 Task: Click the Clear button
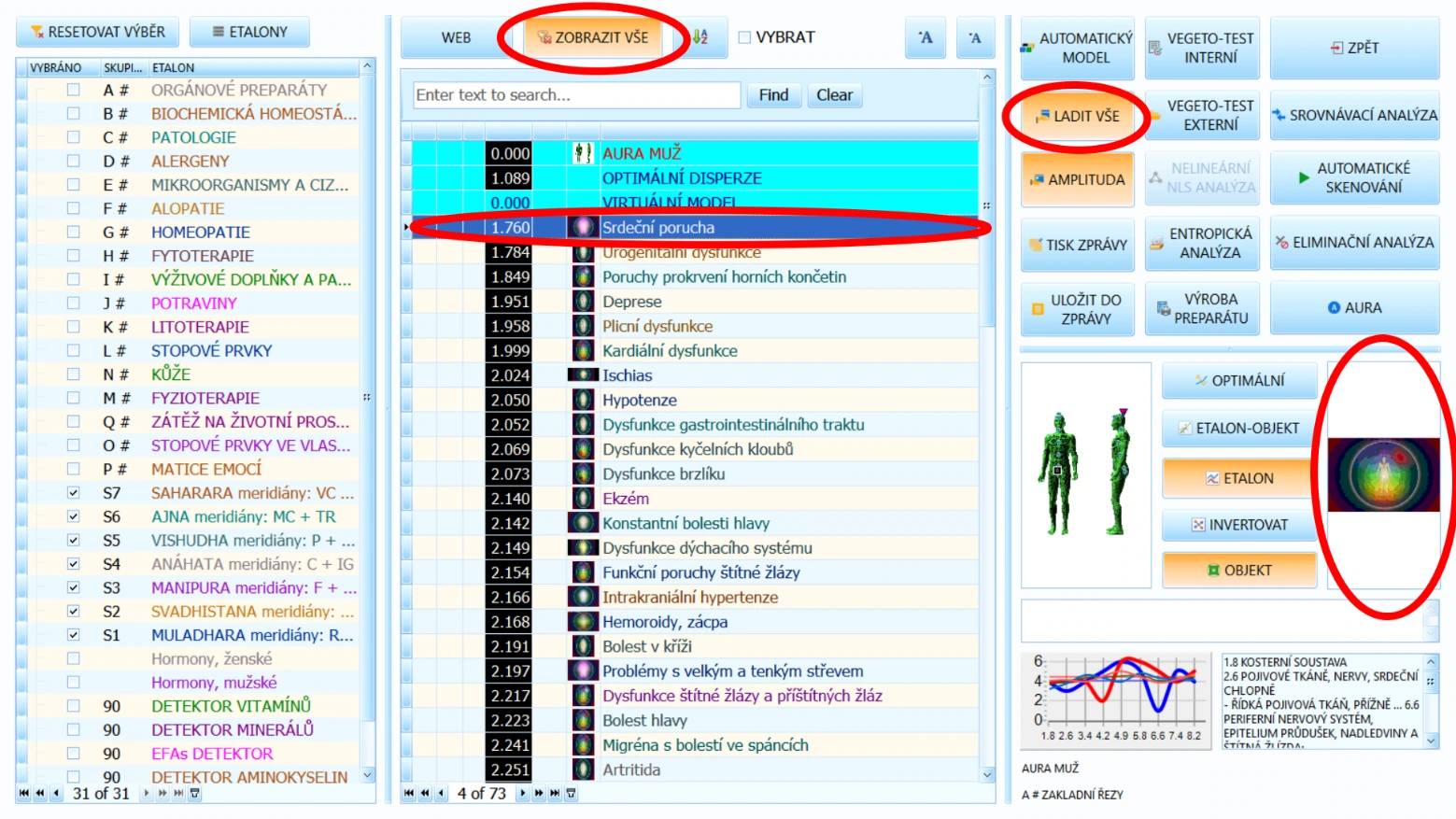834,95
